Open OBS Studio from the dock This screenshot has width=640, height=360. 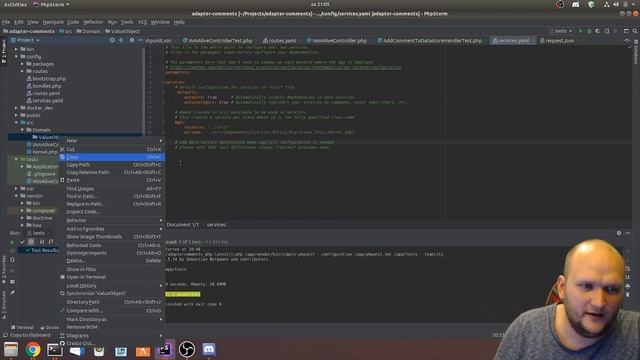click(187, 349)
